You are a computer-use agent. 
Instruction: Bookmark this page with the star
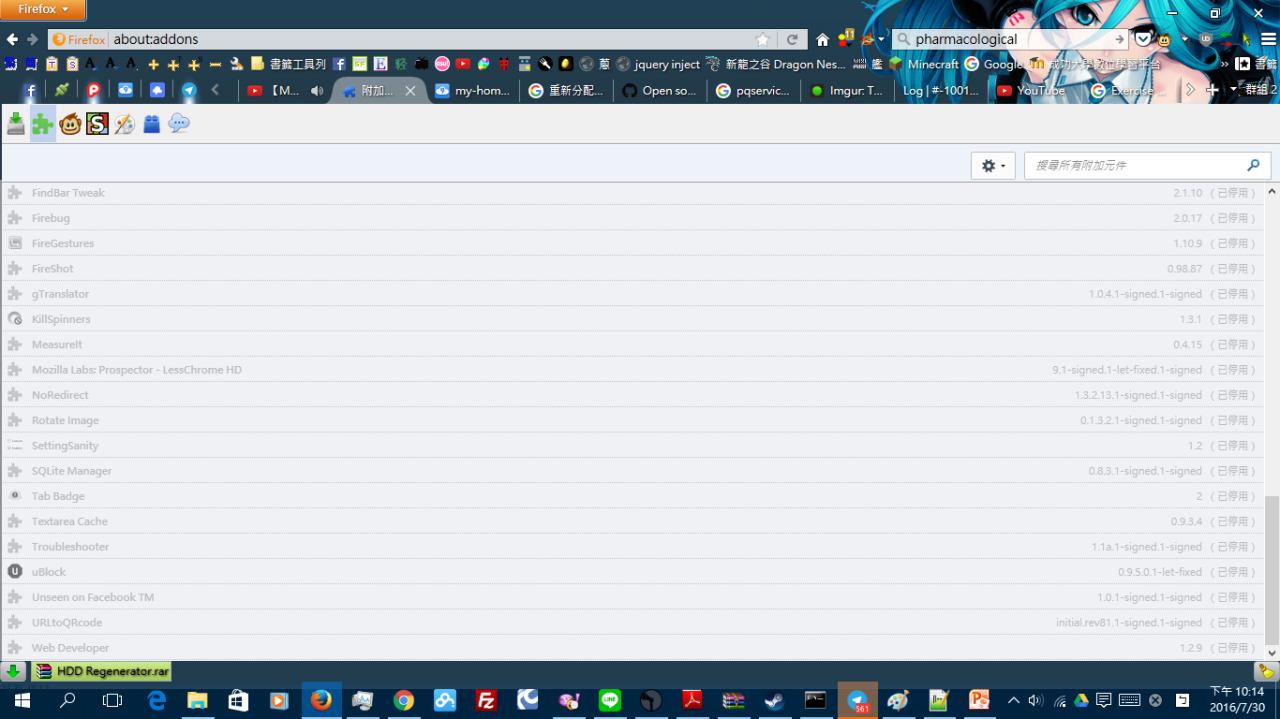764,39
